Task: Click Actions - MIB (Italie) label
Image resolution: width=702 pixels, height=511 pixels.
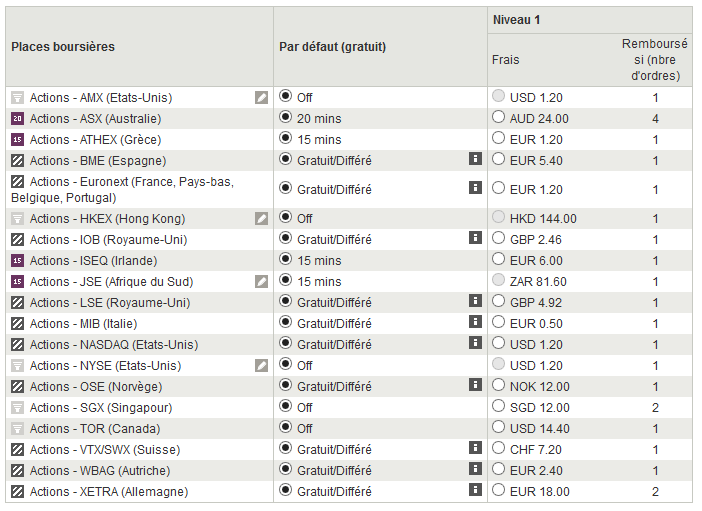Action: (x=83, y=324)
